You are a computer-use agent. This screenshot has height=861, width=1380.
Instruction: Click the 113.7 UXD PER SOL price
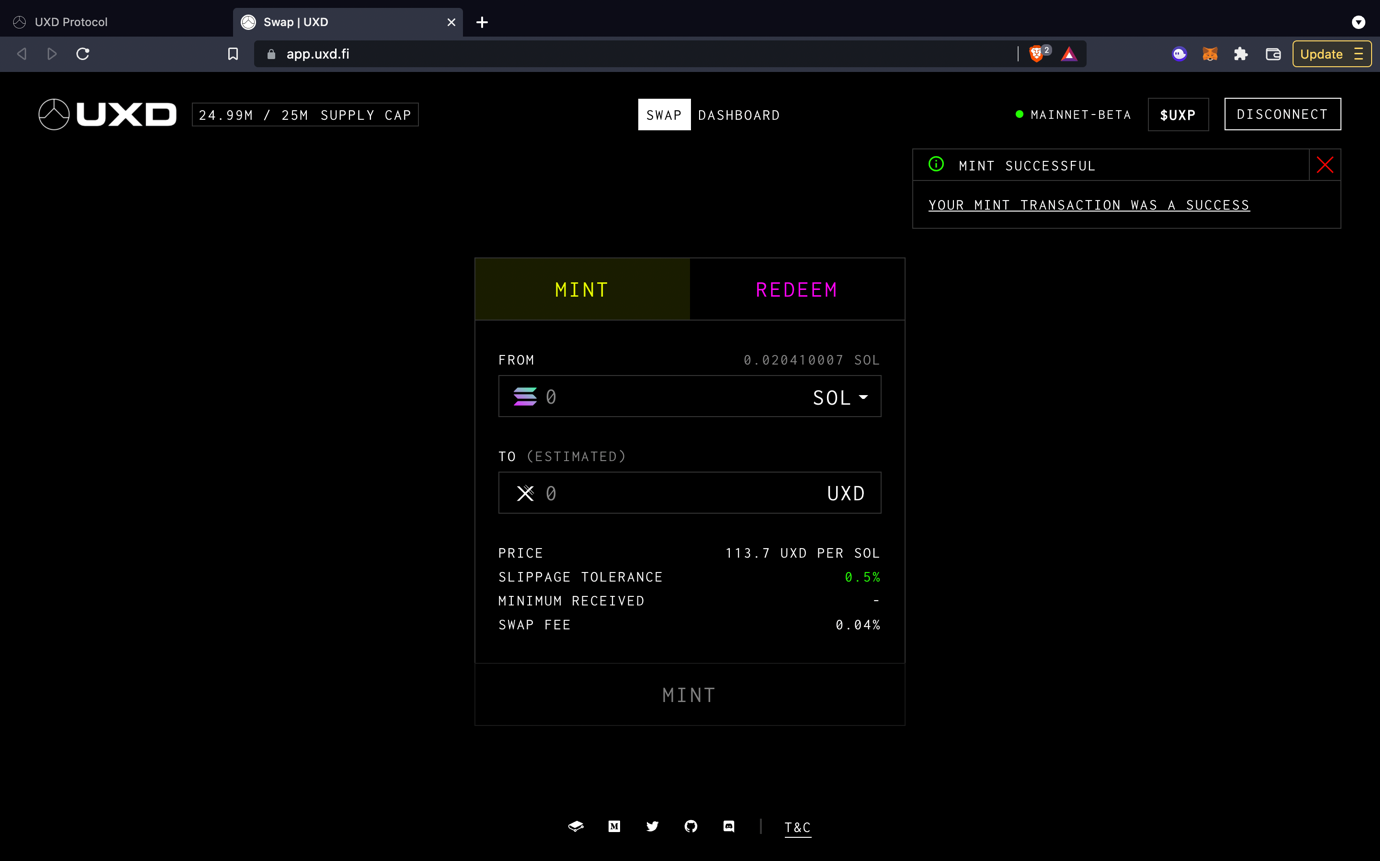click(803, 553)
